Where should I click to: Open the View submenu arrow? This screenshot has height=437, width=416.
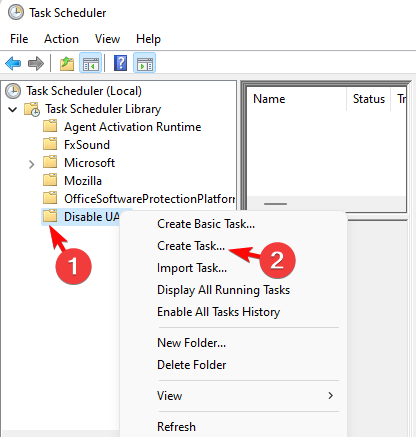pyautogui.click(x=330, y=396)
